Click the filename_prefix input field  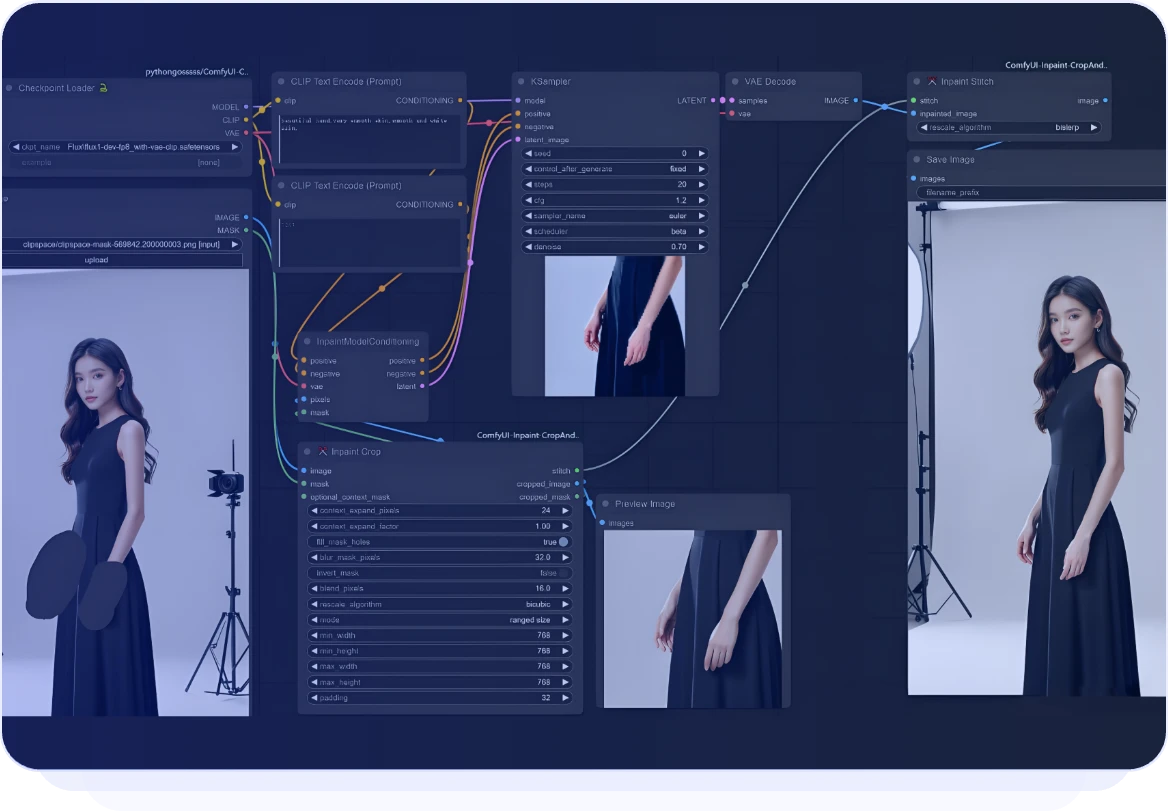[1040, 192]
